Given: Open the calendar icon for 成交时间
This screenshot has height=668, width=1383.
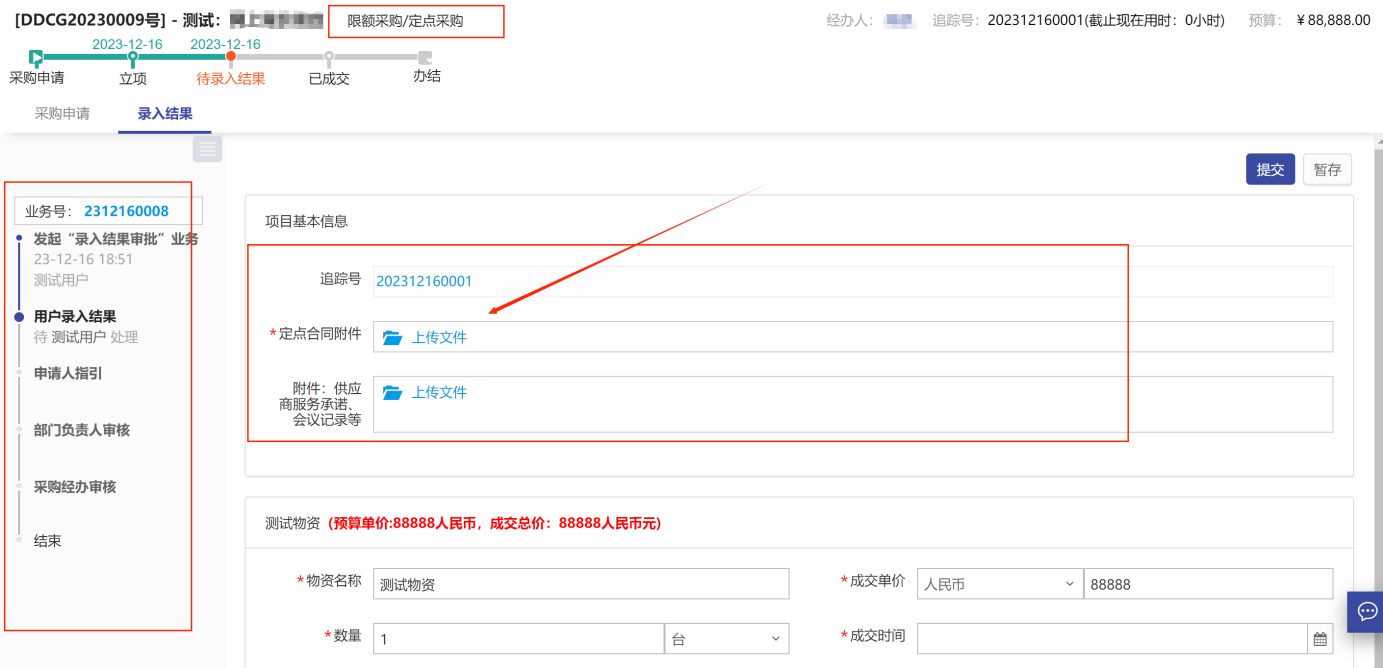Looking at the screenshot, I should click(x=1320, y=639).
